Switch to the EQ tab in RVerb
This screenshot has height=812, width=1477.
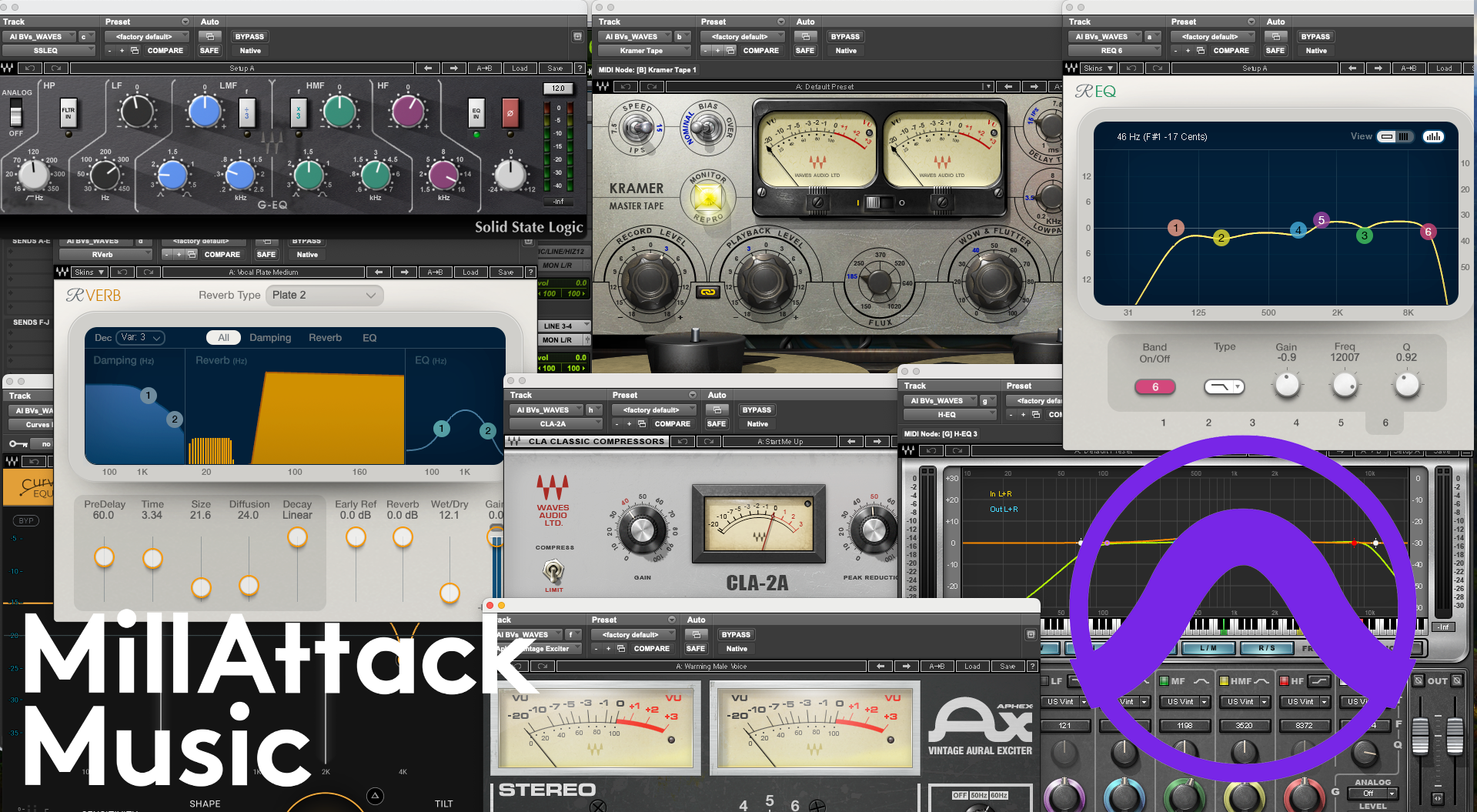(369, 337)
